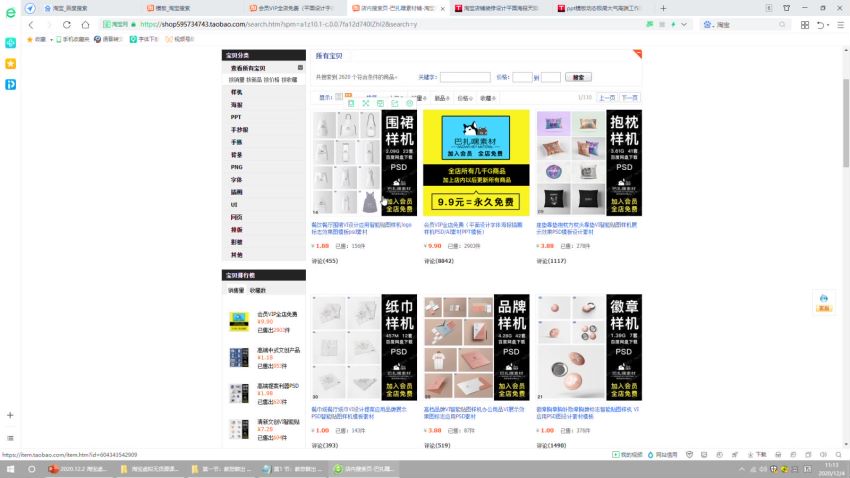Open the yellow 9.9元=永久免费 product thumbnail

tap(476, 163)
